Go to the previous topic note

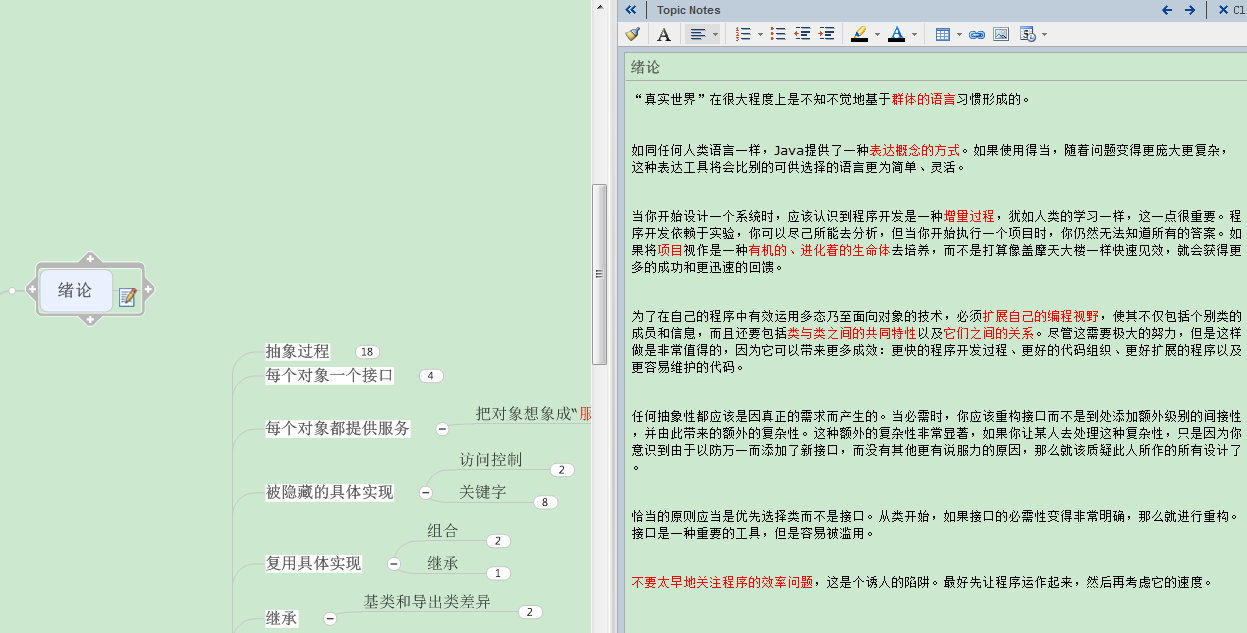point(1167,10)
